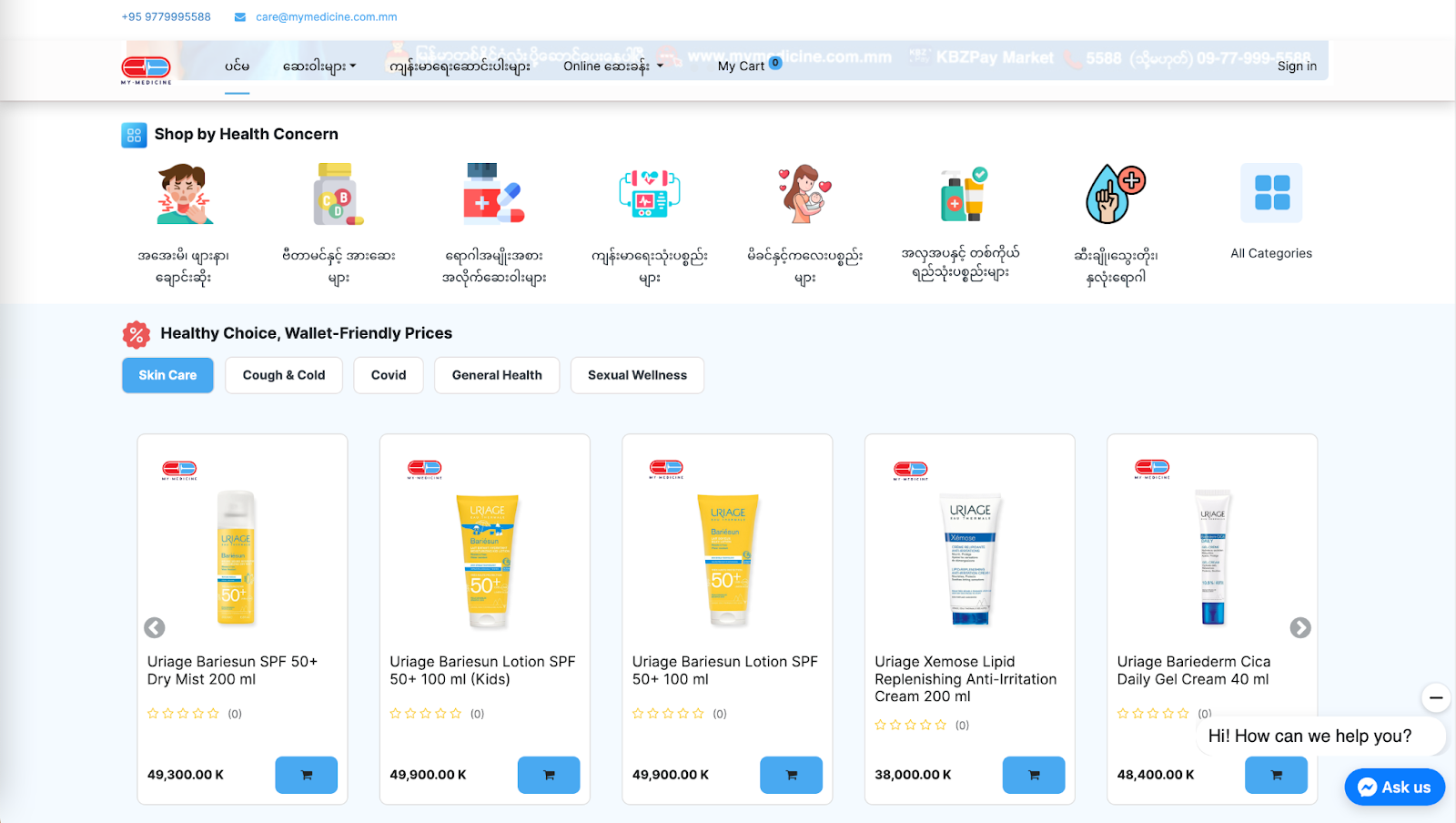Call the +95 9779995588 phone number
This screenshot has width=1456, height=823.
[167, 17]
